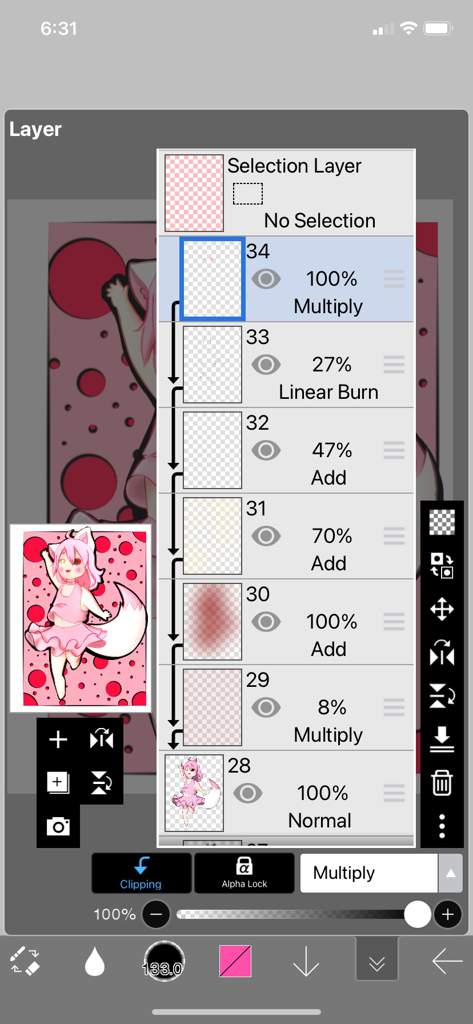Open the Move Transform layer tool
The height and width of the screenshot is (1024, 473).
point(442,609)
